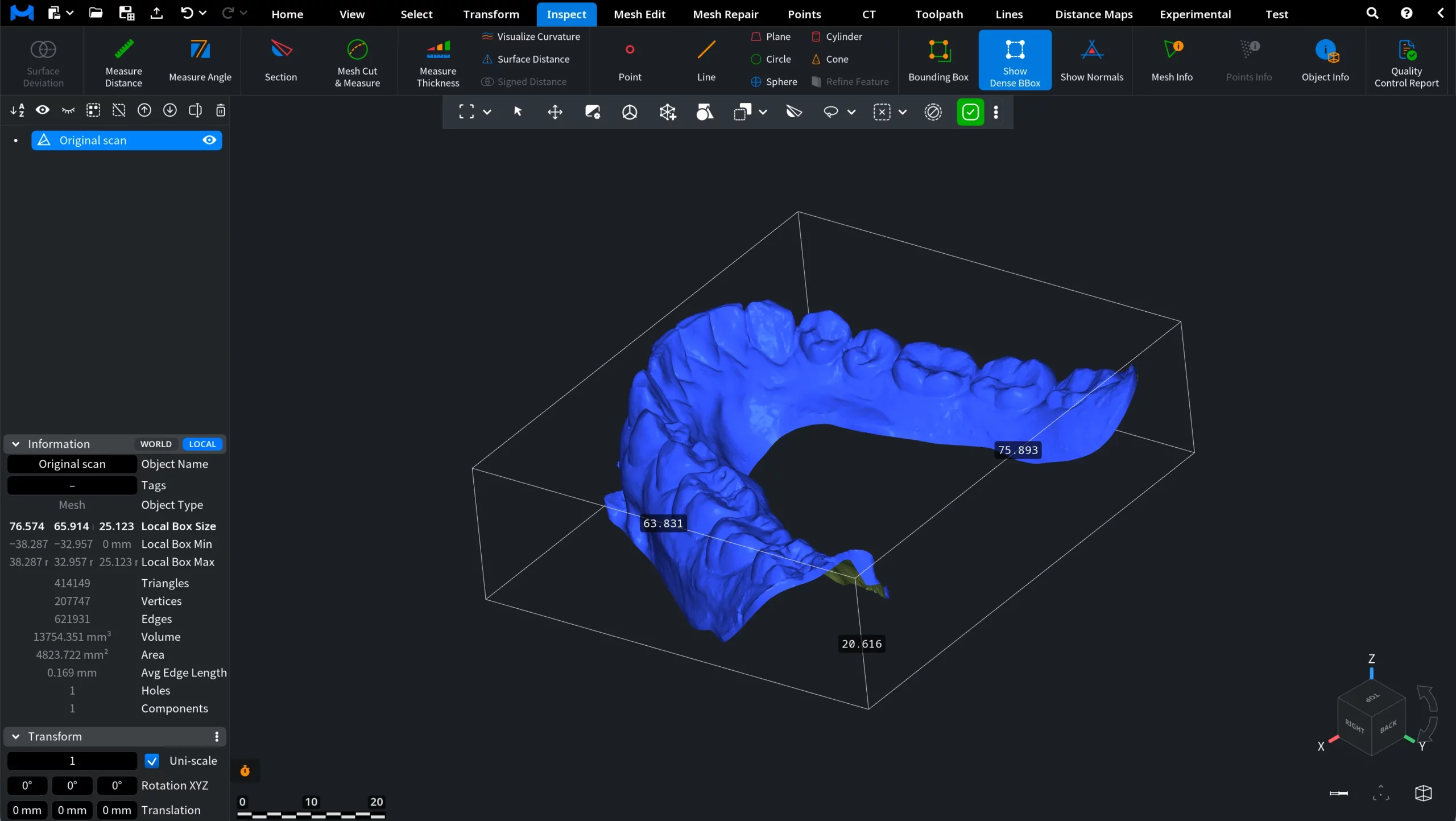The height and width of the screenshot is (821, 1456).
Task: Switch to the Mesh Edit tab
Action: (639, 14)
